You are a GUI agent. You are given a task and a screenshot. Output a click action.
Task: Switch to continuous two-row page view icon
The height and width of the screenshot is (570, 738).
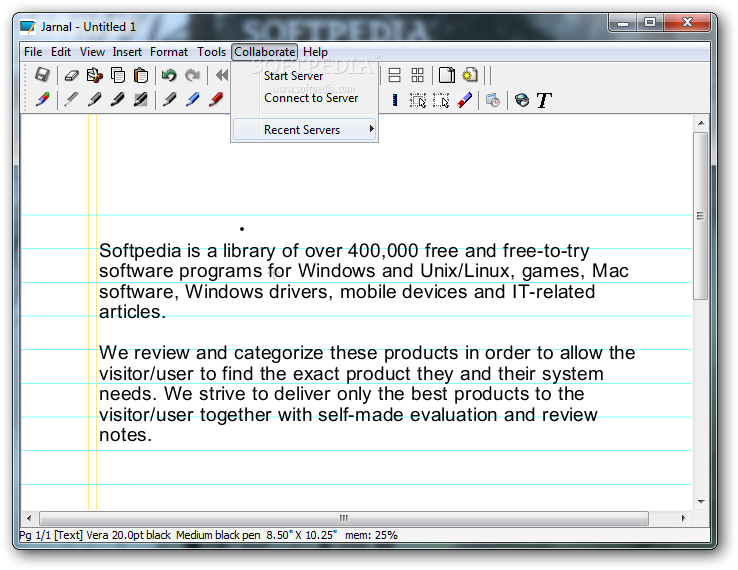coord(394,75)
